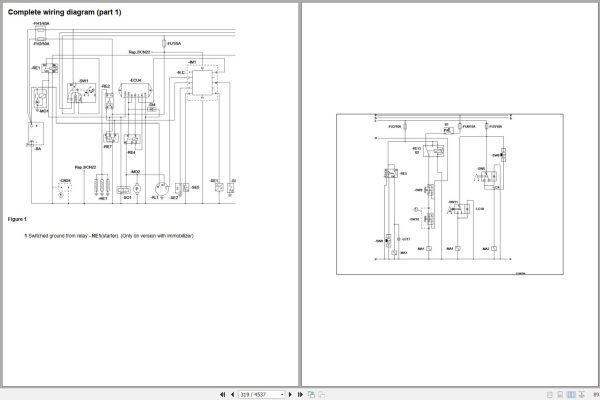Select two-page side-by-side view
The width and height of the screenshot is (600, 400).
pyautogui.click(x=571, y=394)
